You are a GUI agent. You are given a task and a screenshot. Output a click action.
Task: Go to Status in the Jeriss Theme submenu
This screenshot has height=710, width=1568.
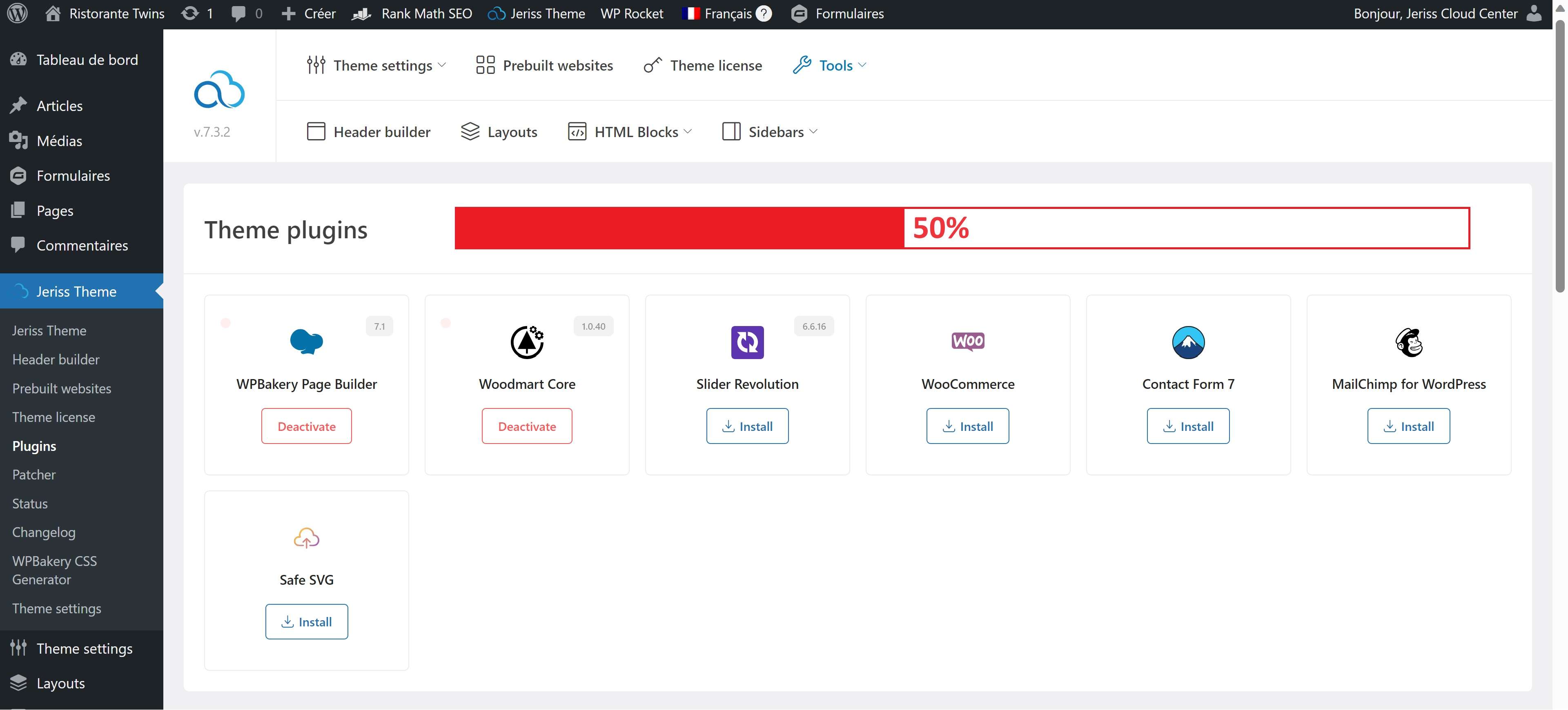click(30, 503)
